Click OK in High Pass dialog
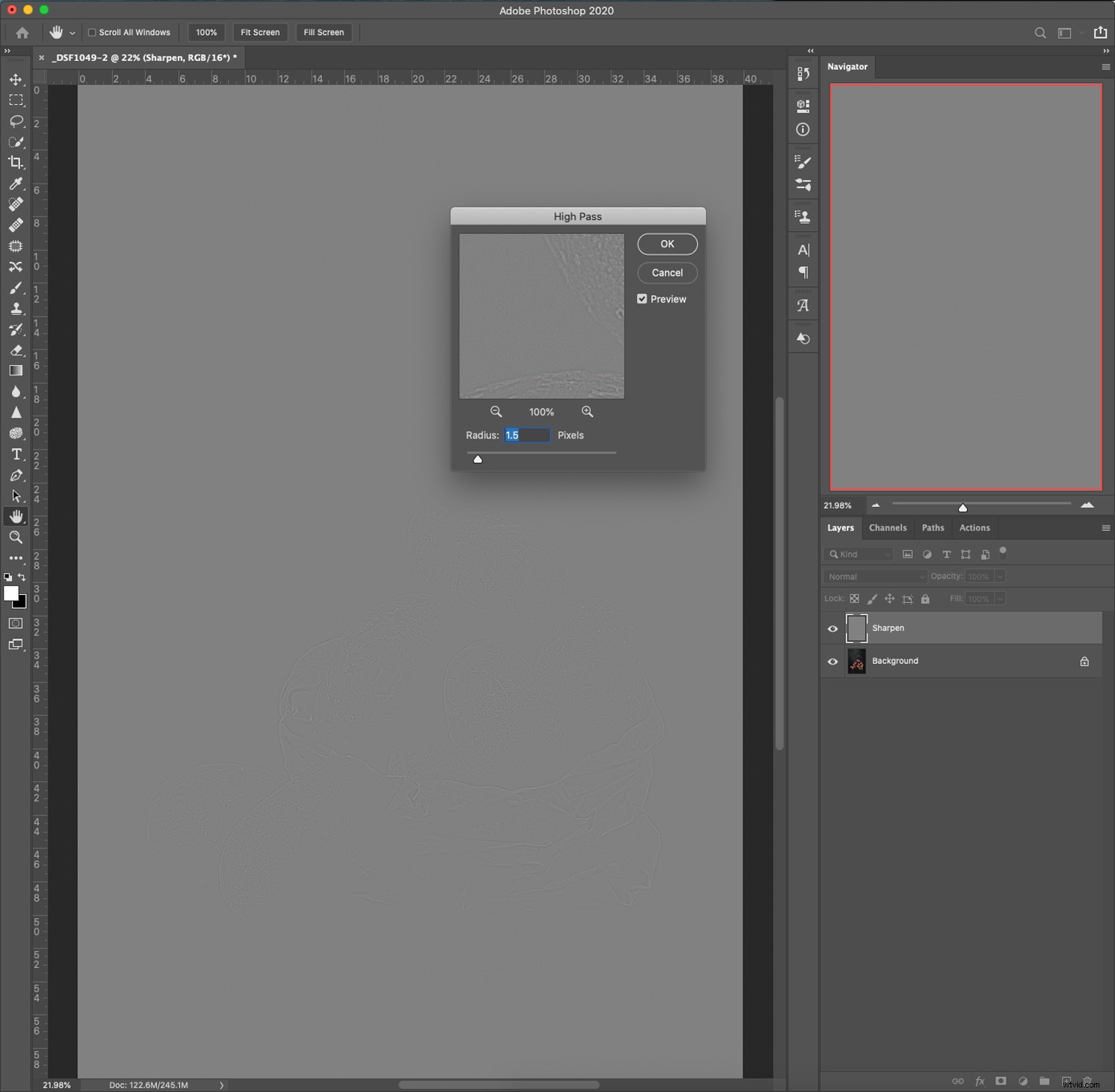 click(x=667, y=244)
